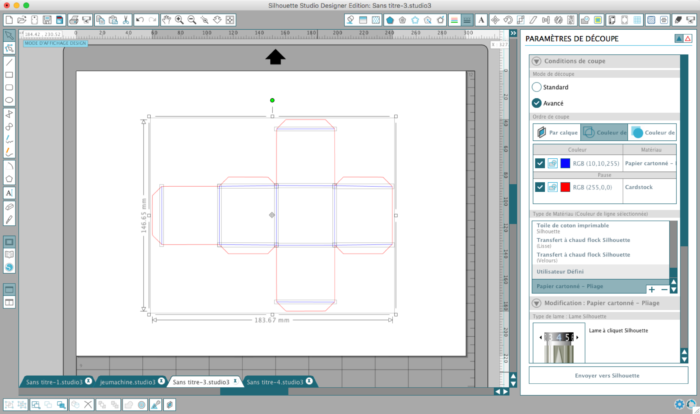Open the jeumachine.studio3 tab
Image resolution: width=700 pixels, height=414 pixels.
(x=127, y=382)
